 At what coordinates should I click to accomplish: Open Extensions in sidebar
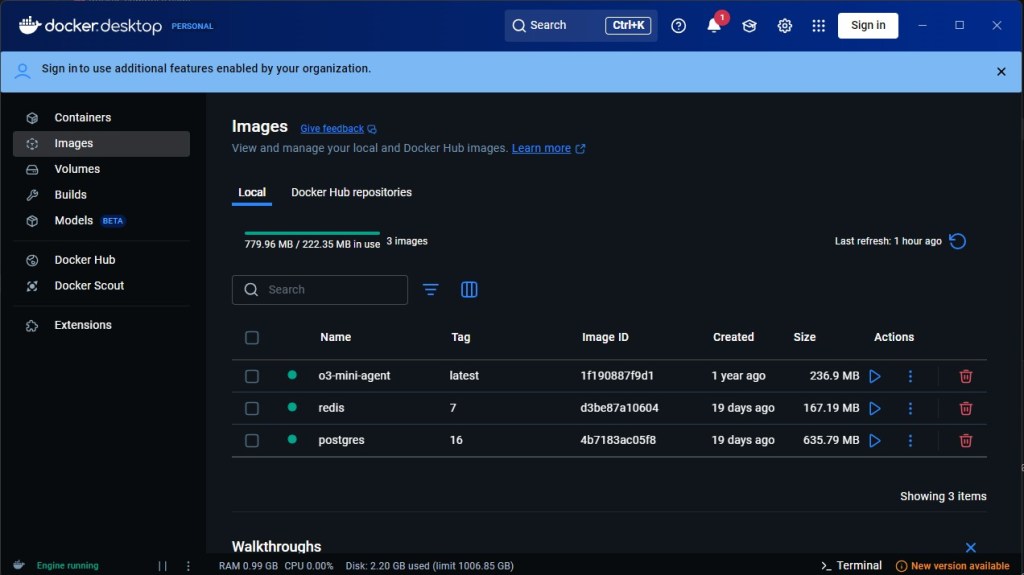(x=101, y=325)
